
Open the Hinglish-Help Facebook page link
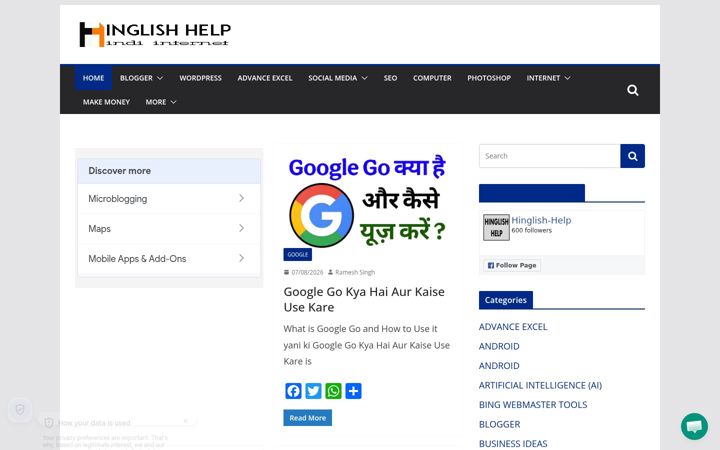pyautogui.click(x=541, y=220)
